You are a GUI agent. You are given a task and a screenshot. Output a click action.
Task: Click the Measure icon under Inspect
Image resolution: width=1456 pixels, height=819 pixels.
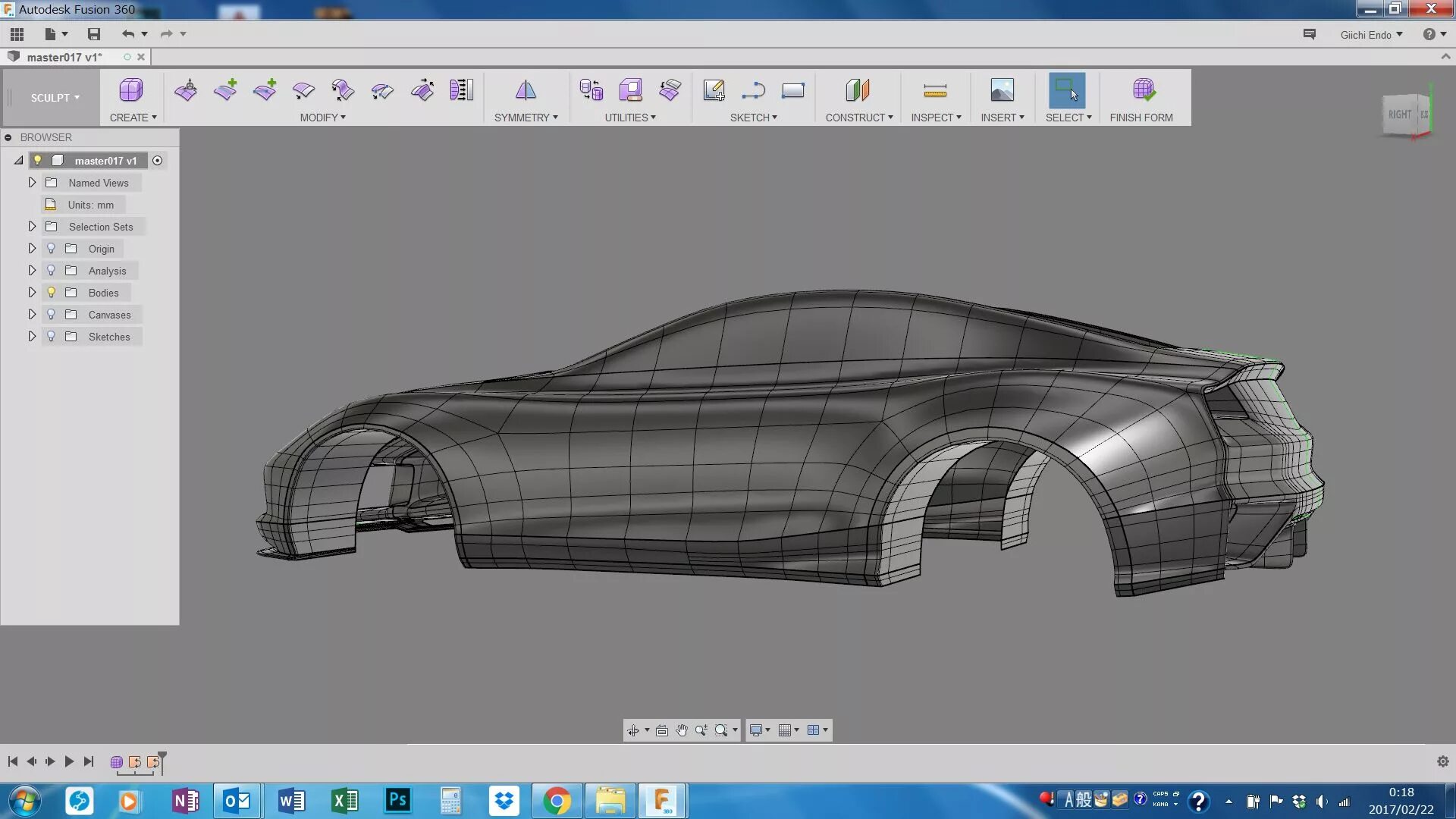pyautogui.click(x=935, y=90)
